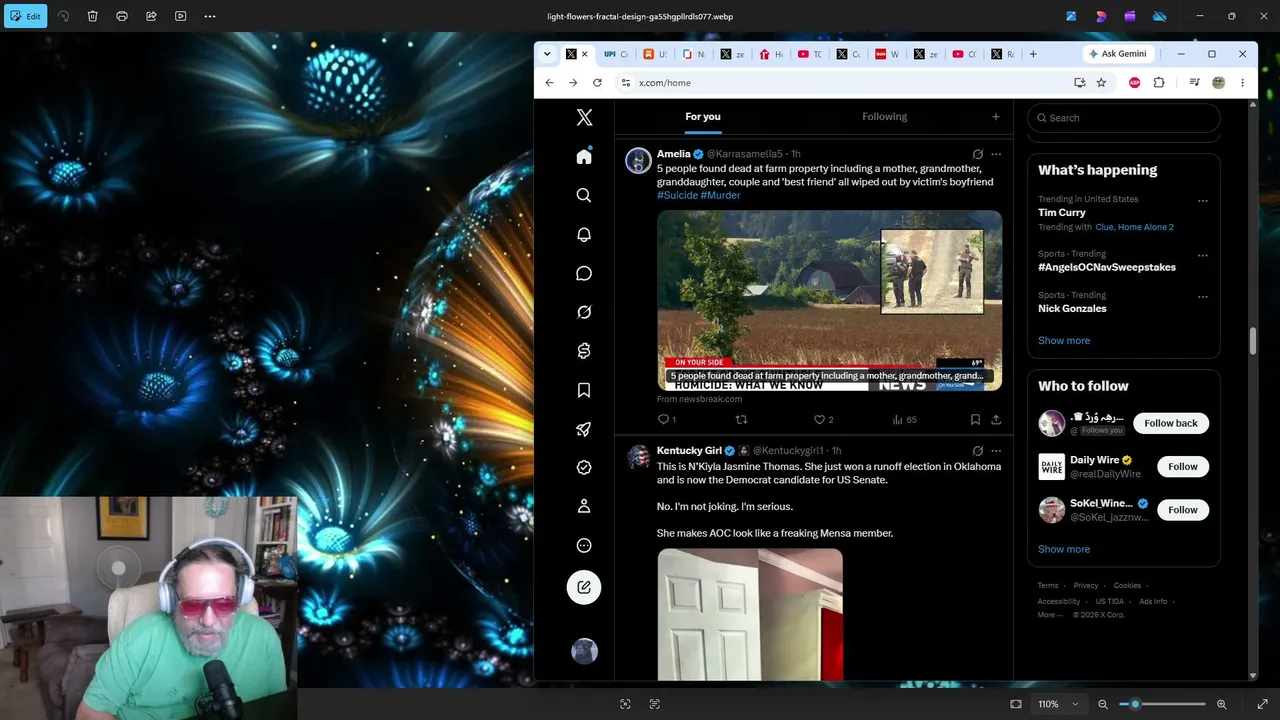Follow SoKel Wine account
The width and height of the screenshot is (1280, 720).
coord(1183,510)
